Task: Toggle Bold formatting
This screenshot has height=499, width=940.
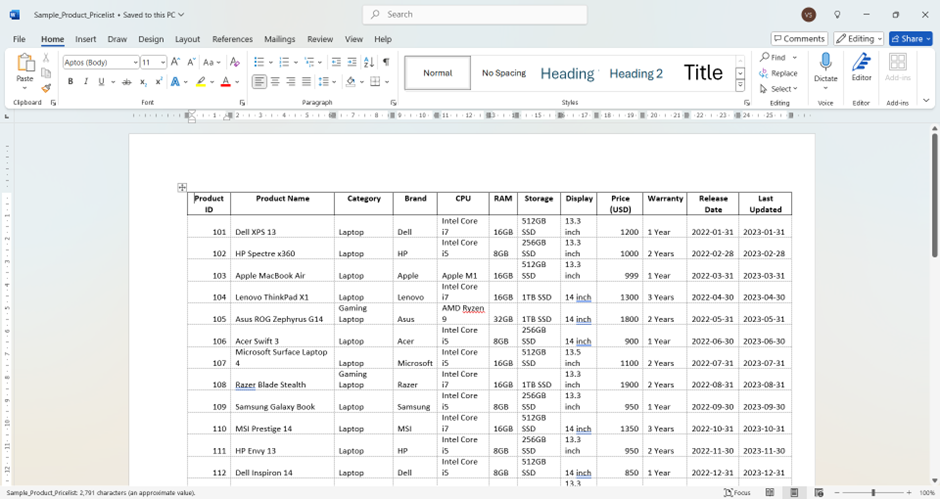Action: click(x=70, y=82)
